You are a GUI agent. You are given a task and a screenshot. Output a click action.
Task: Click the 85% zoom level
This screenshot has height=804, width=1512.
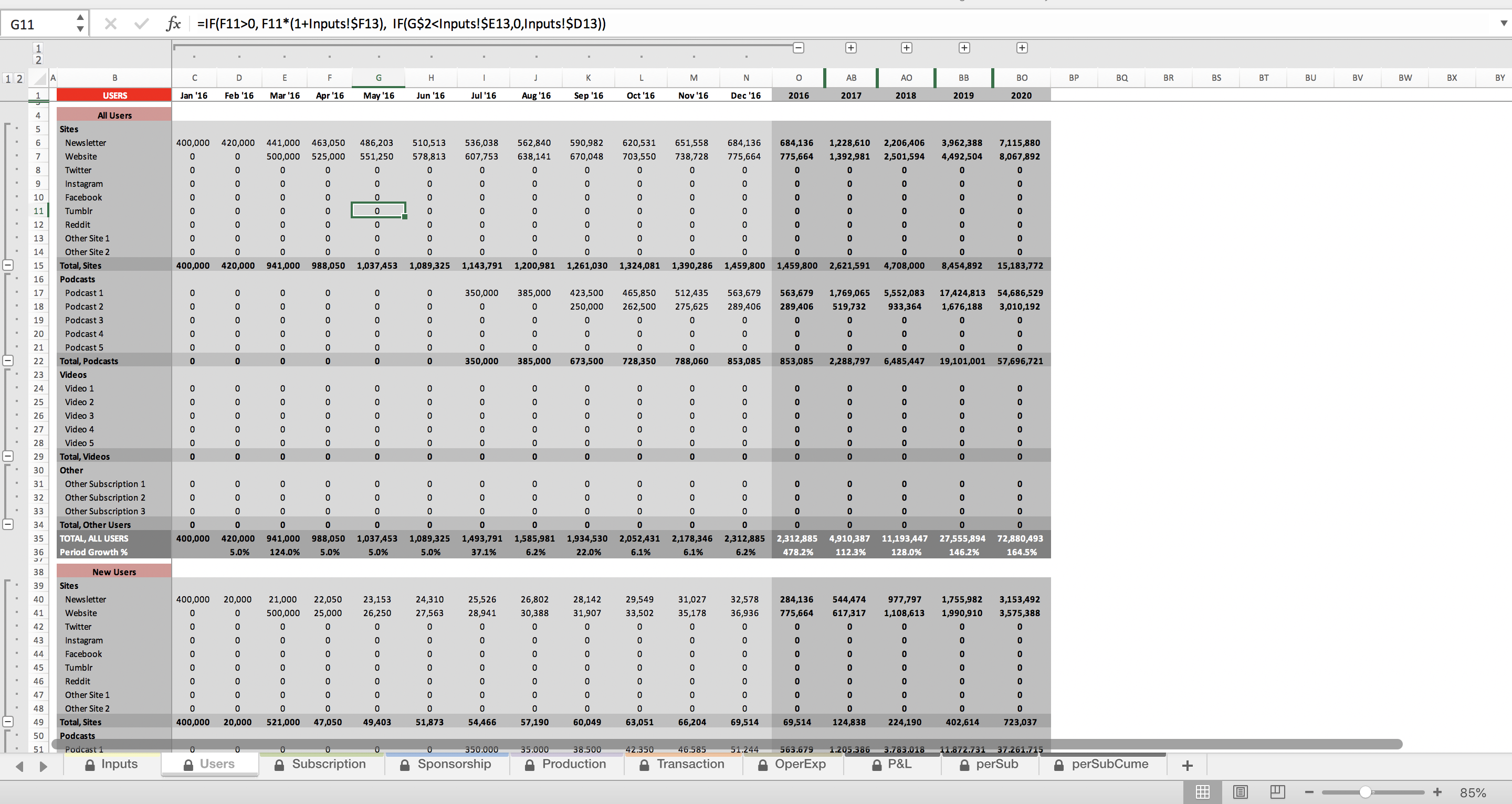[x=1473, y=792]
